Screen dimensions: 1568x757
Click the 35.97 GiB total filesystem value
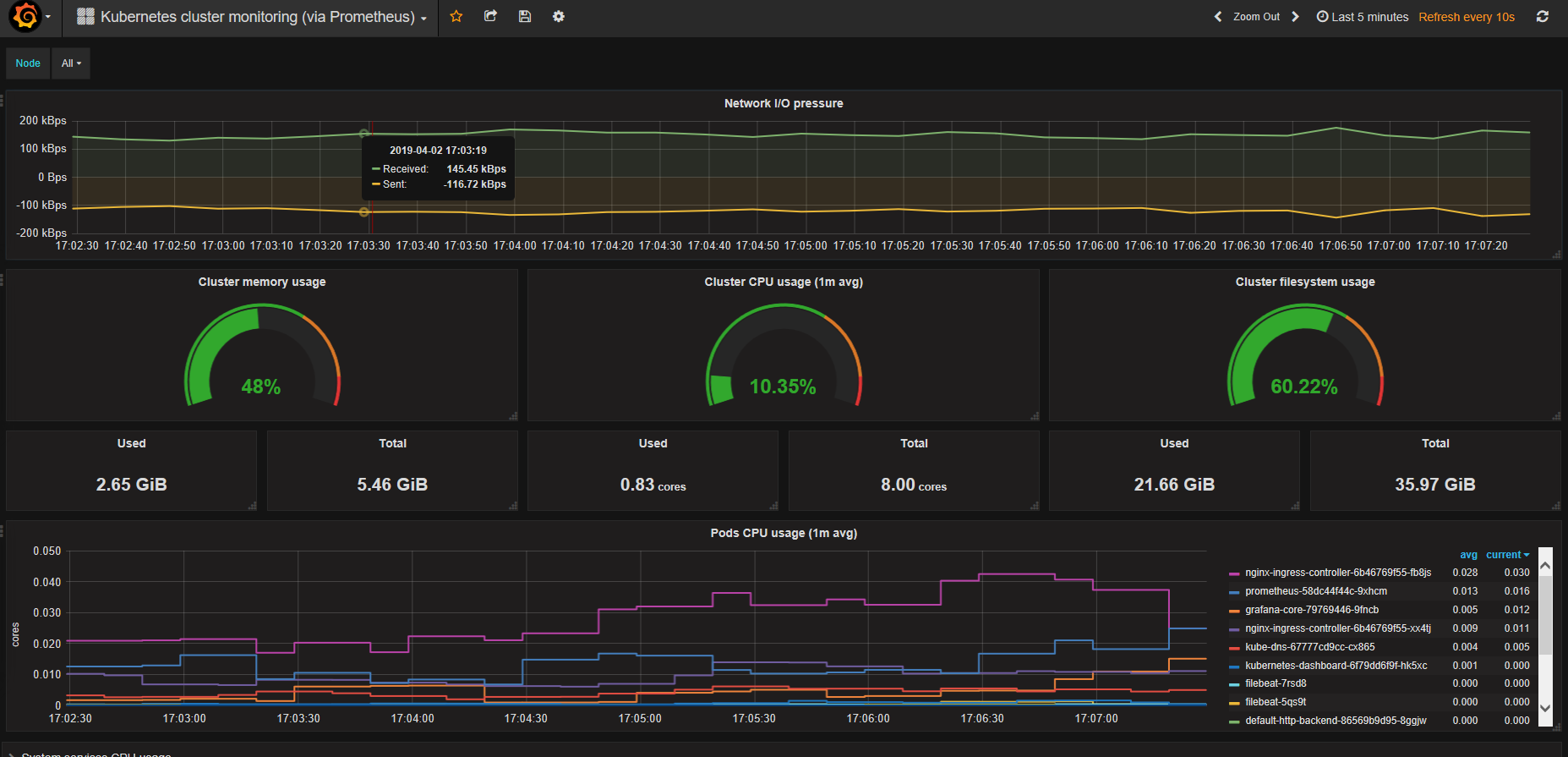[1435, 485]
